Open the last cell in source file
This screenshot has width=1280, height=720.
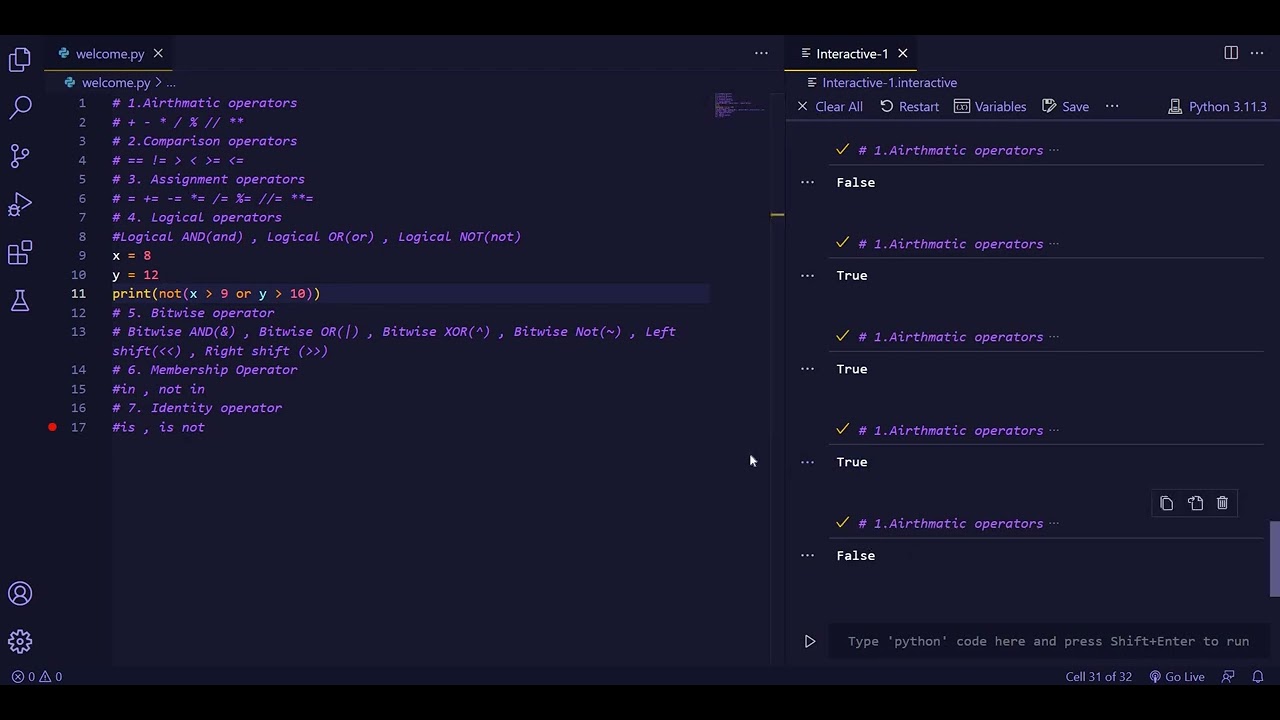pos(1195,504)
